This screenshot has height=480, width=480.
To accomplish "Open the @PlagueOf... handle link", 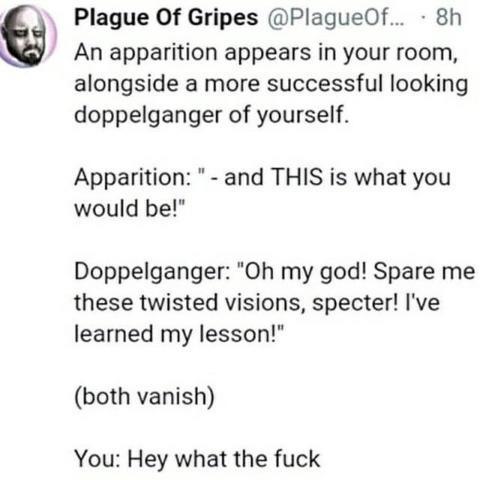I will (x=335, y=18).
